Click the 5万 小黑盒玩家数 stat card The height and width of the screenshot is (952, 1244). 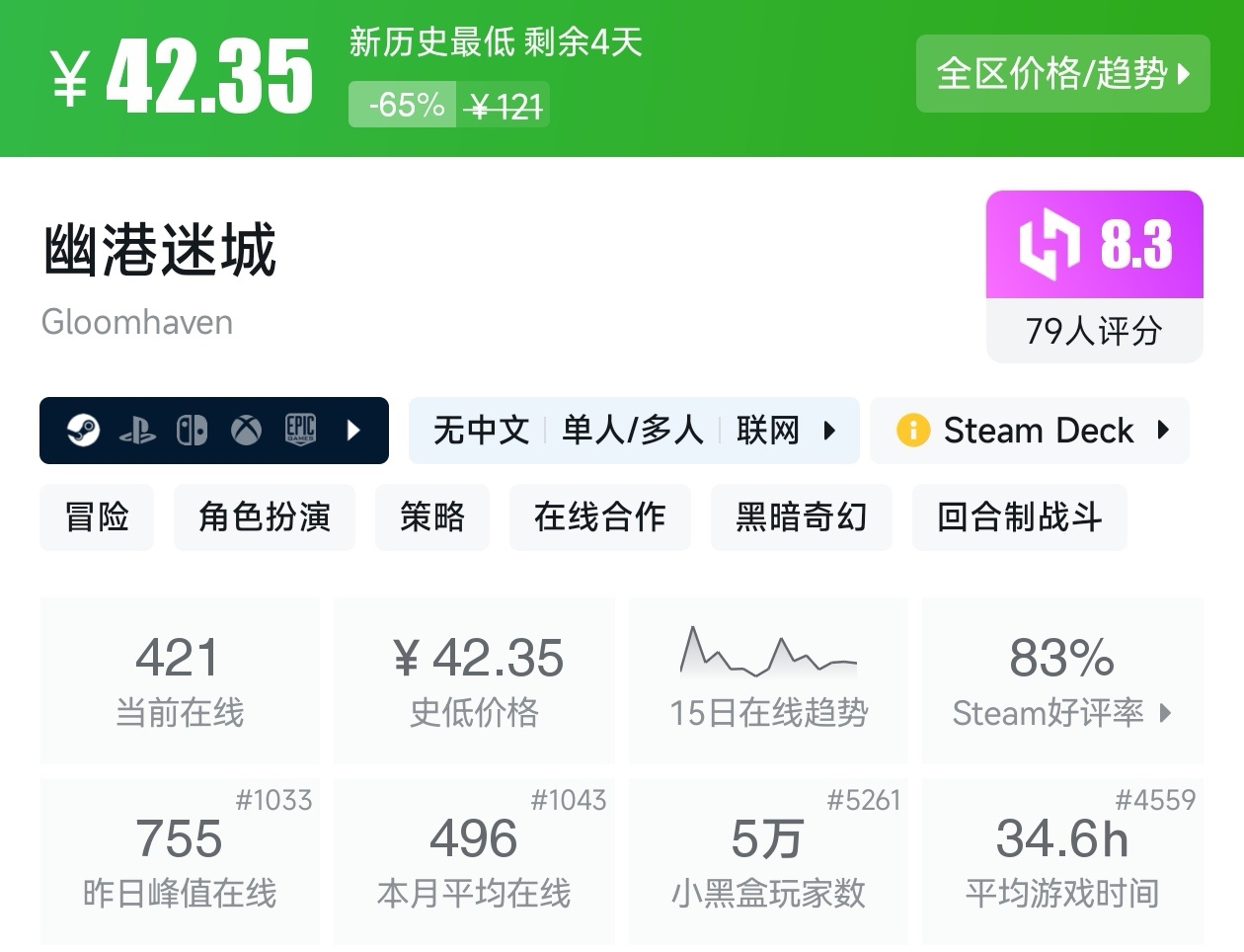[x=768, y=860]
